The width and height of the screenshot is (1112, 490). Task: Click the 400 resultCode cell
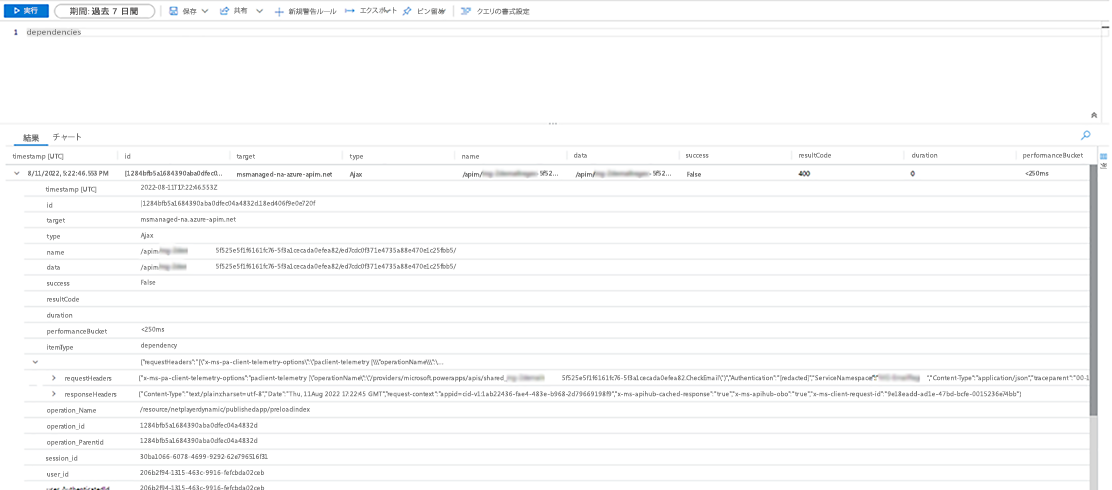pyautogui.click(x=804, y=173)
